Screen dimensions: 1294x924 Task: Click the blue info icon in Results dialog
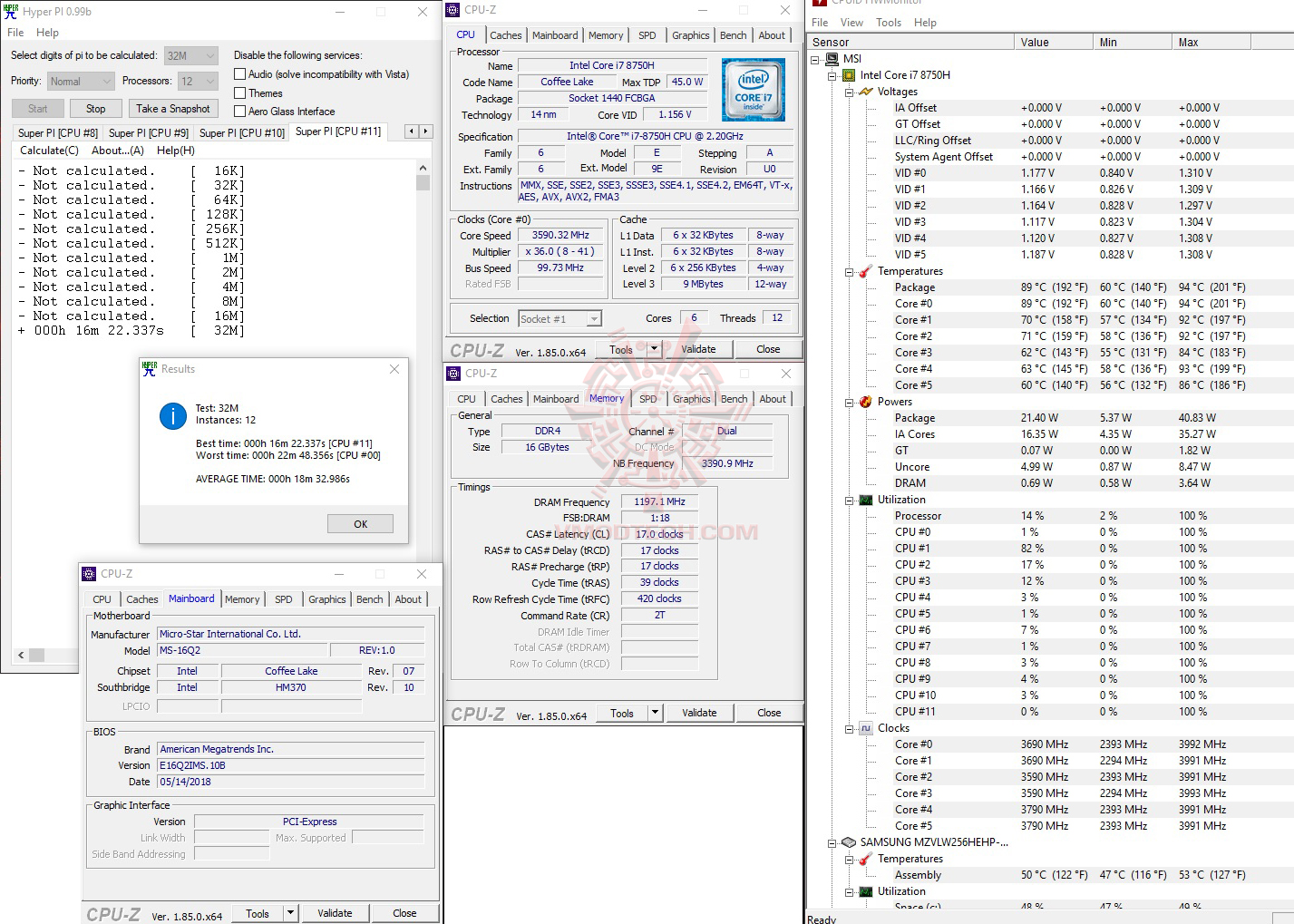click(x=172, y=415)
